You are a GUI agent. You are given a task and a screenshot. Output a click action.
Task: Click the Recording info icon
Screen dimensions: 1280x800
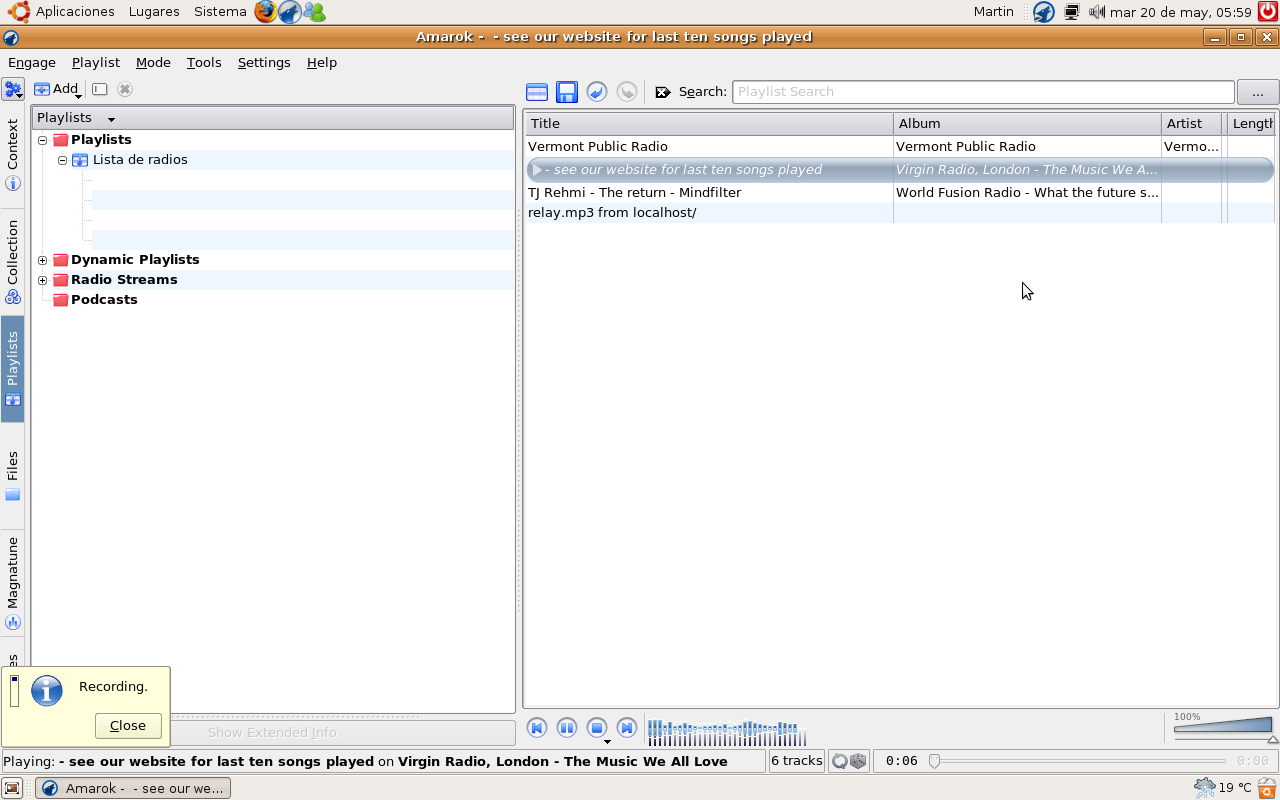47,690
